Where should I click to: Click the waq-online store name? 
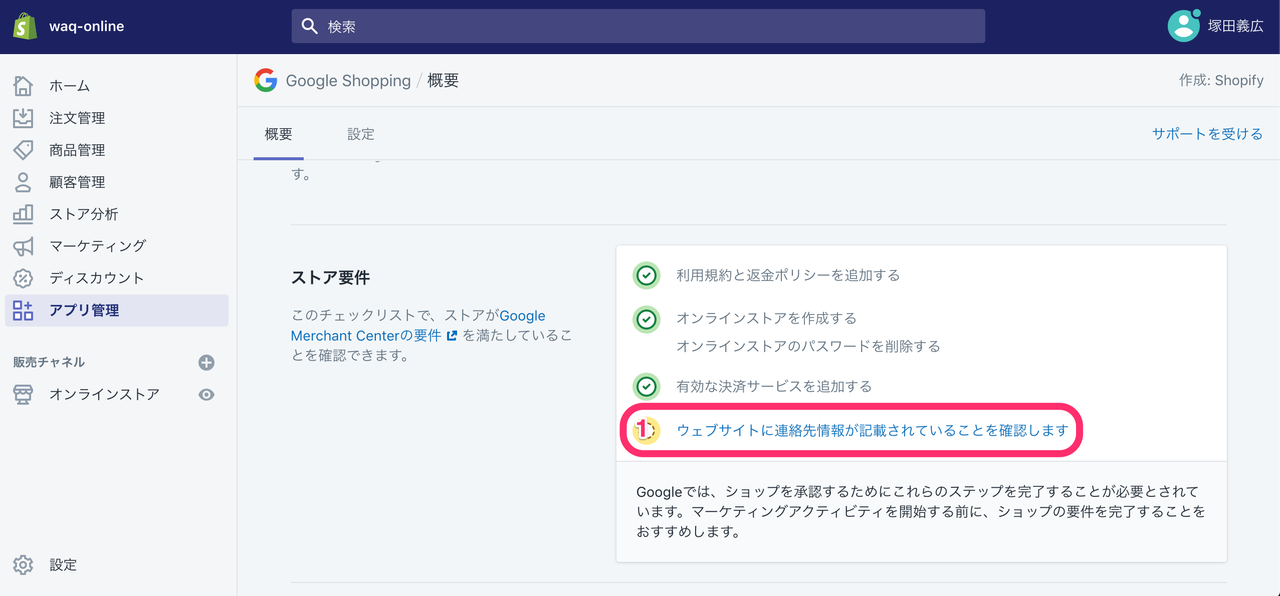click(x=87, y=26)
